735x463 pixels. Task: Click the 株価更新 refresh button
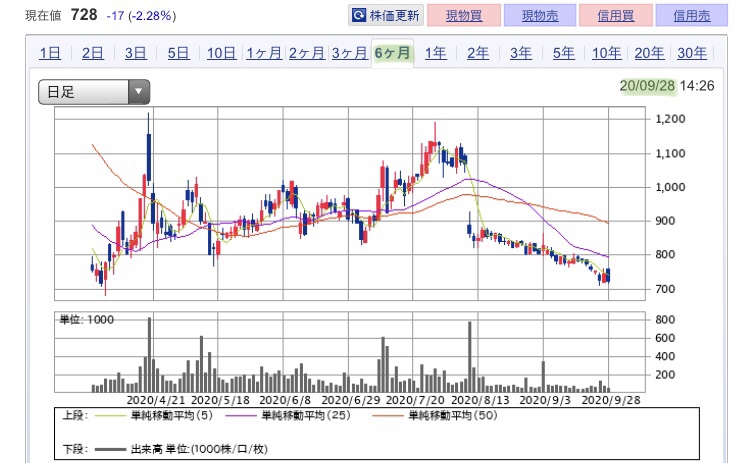386,15
